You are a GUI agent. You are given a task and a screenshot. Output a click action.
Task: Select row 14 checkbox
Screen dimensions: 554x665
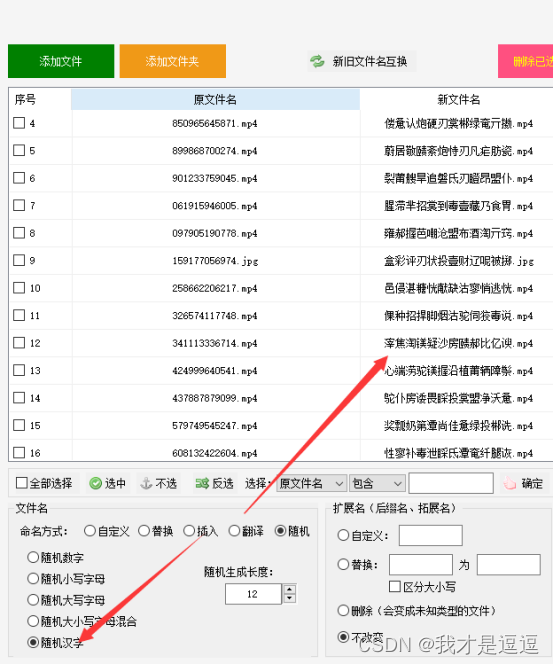[x=19, y=398]
